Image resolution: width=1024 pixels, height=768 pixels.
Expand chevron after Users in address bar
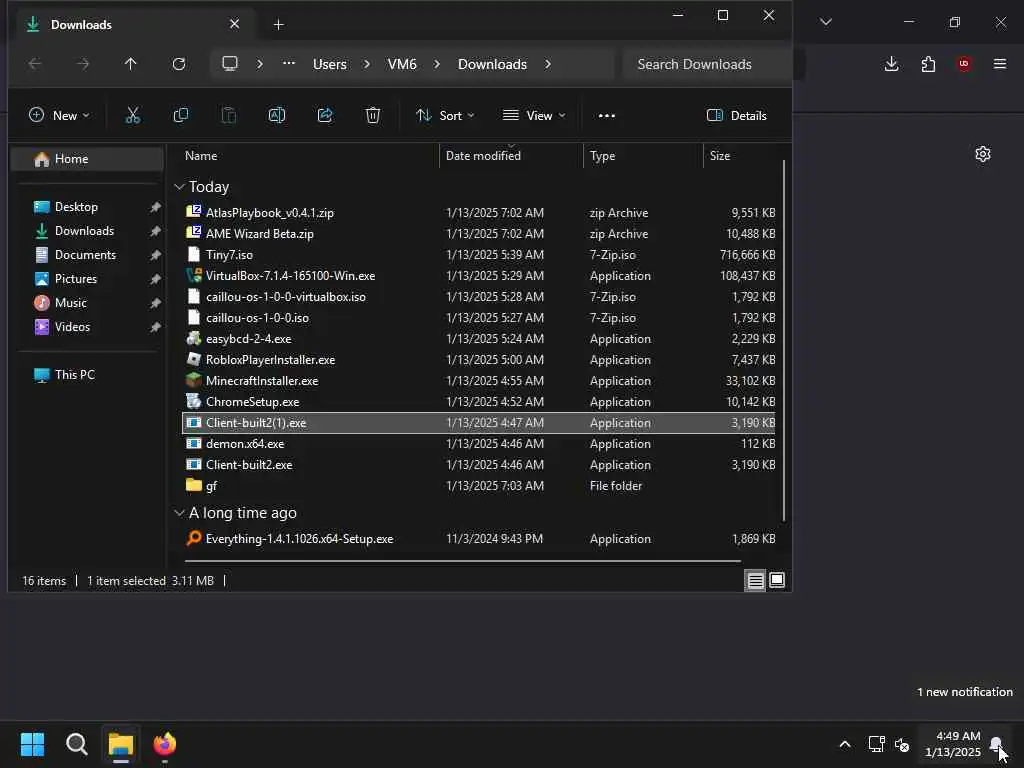coord(367,64)
